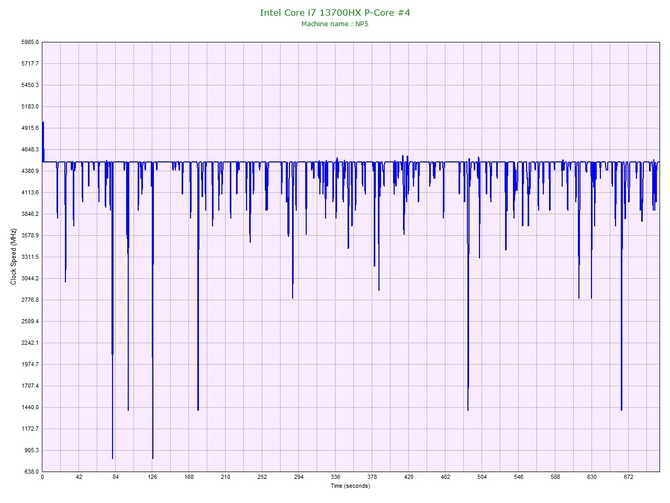
Task: Click the 905.3 y-axis value
Action: click(31, 450)
